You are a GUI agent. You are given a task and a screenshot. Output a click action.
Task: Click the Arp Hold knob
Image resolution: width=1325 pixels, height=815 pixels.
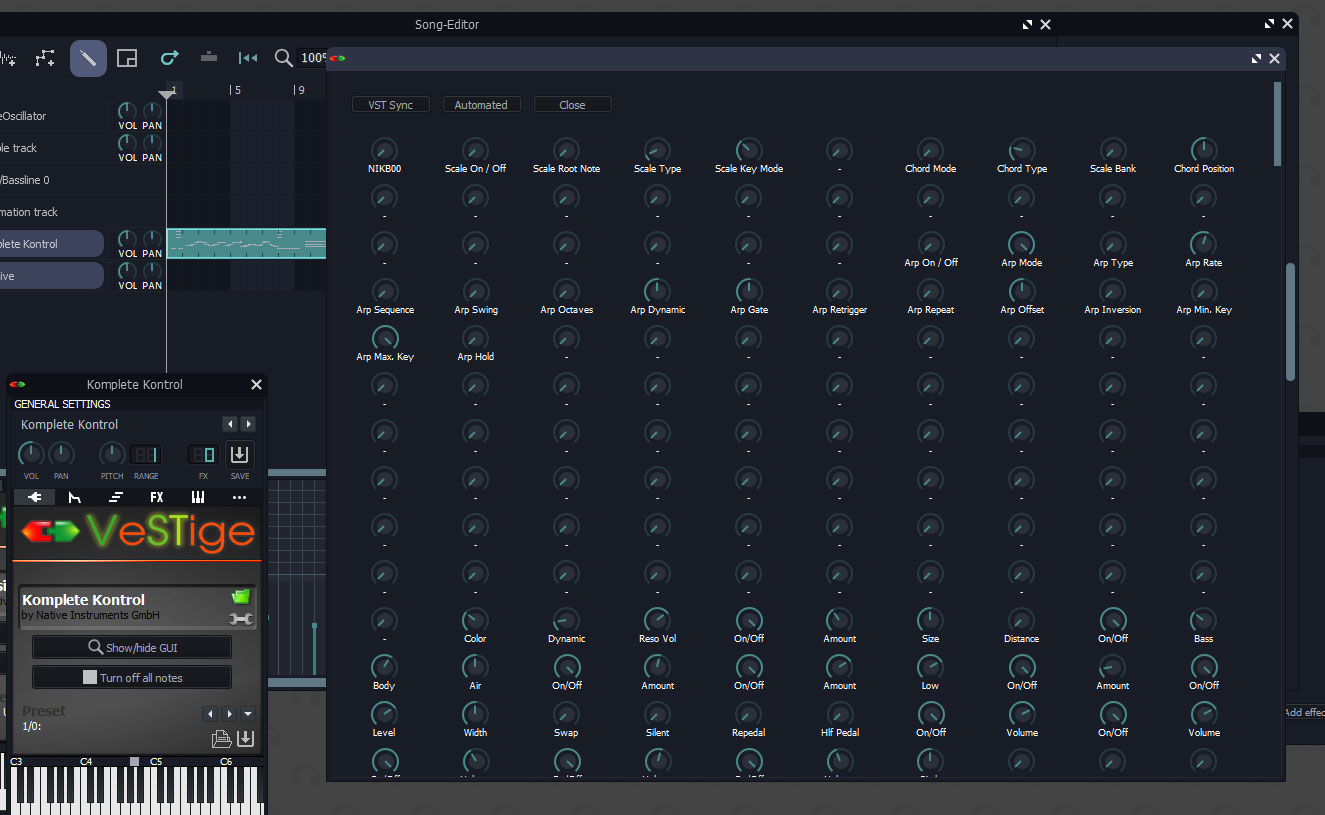tap(475, 339)
